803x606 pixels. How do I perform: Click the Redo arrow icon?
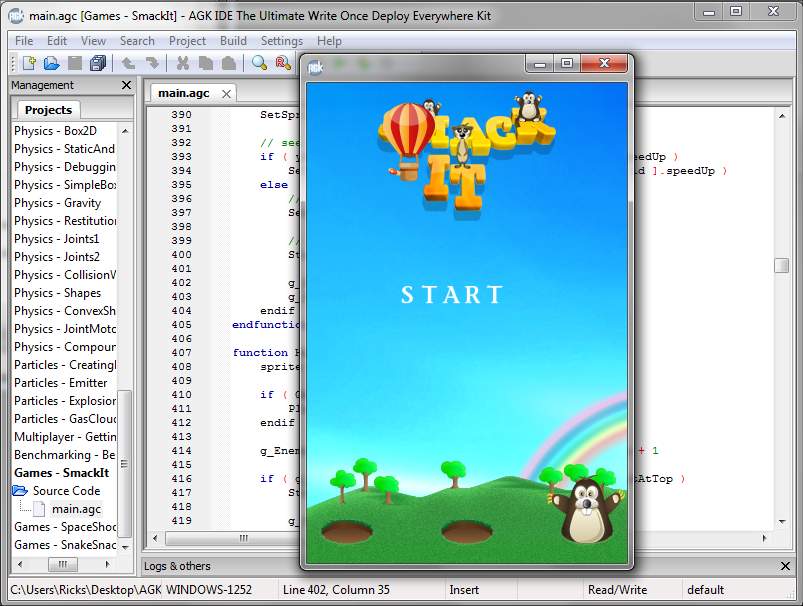tap(152, 63)
